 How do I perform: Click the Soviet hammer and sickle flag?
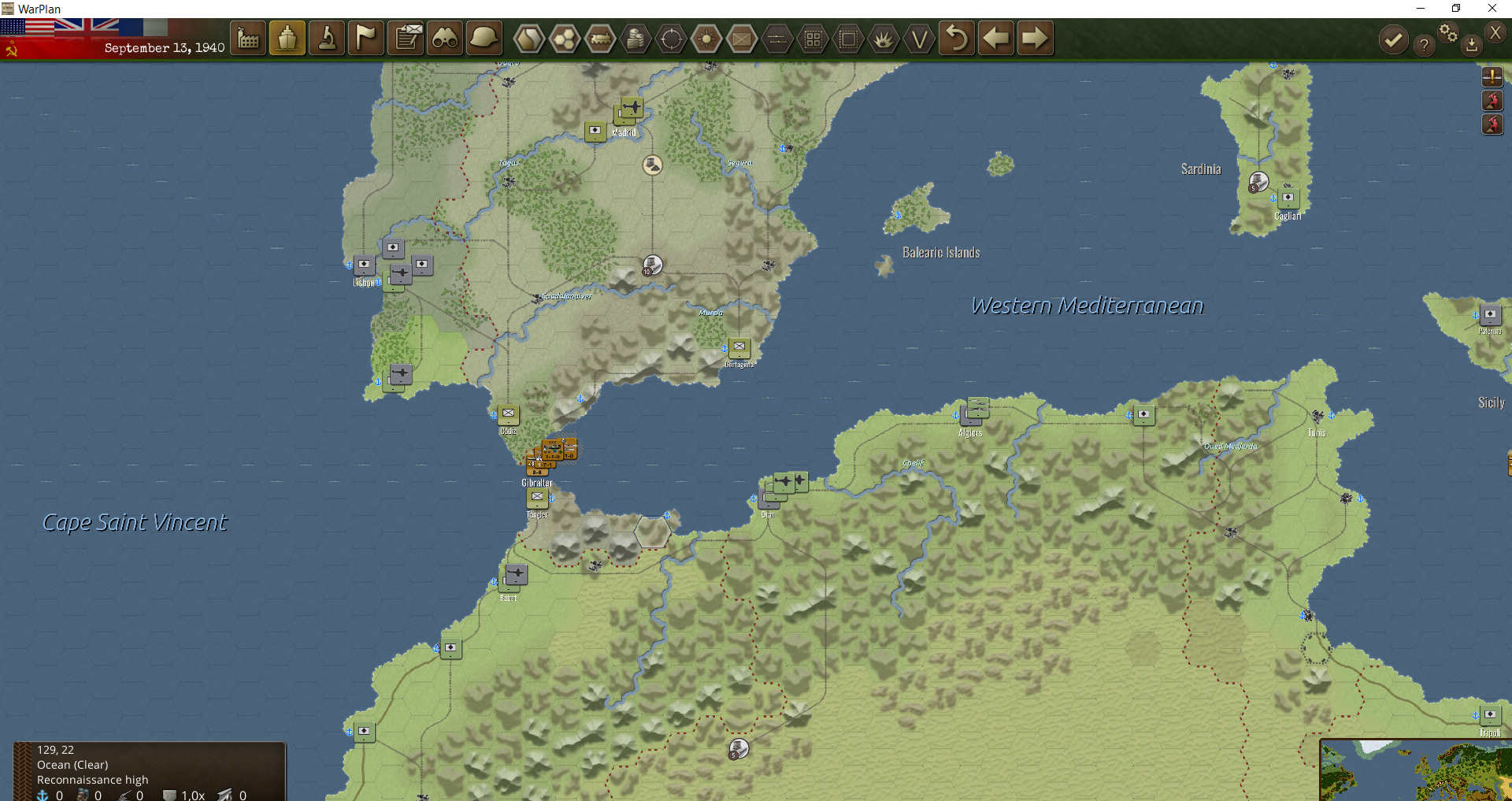coord(12,50)
